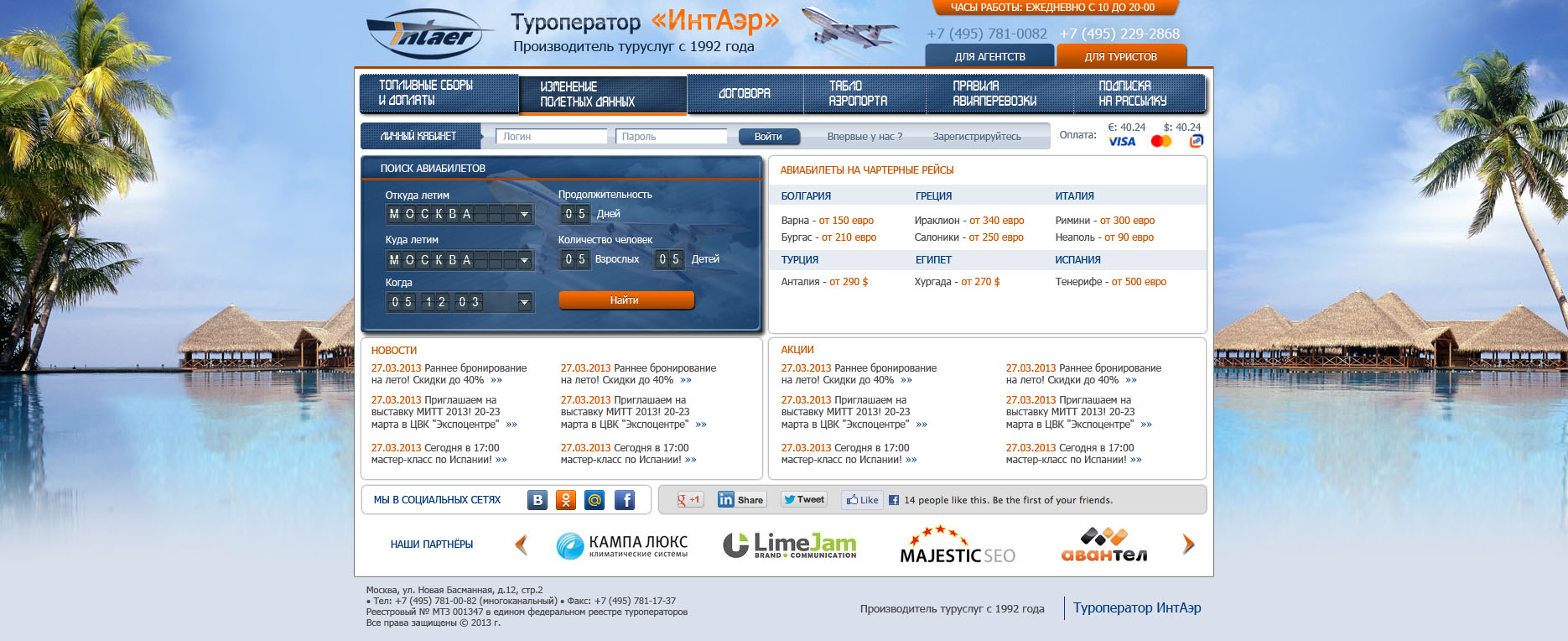Click the Египет country heading
1568x641 pixels.
(x=934, y=260)
